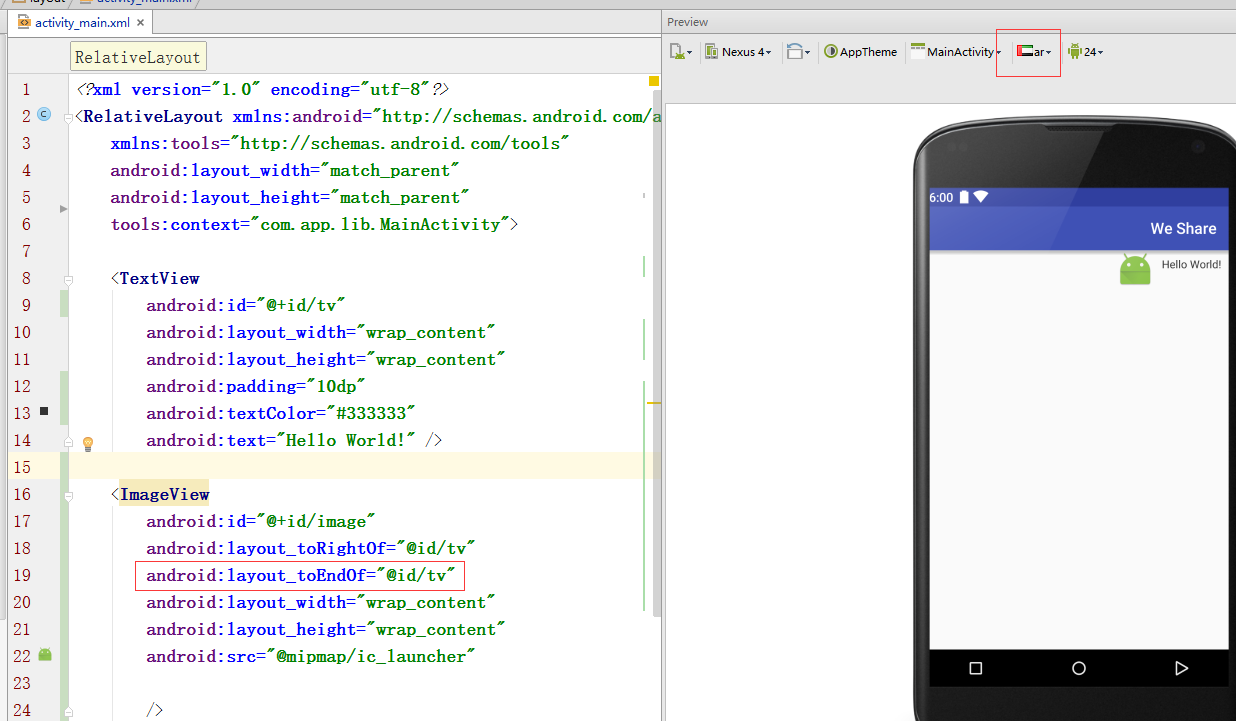Open the Nexus 4 device dropdown
The height and width of the screenshot is (721, 1236).
(738, 52)
